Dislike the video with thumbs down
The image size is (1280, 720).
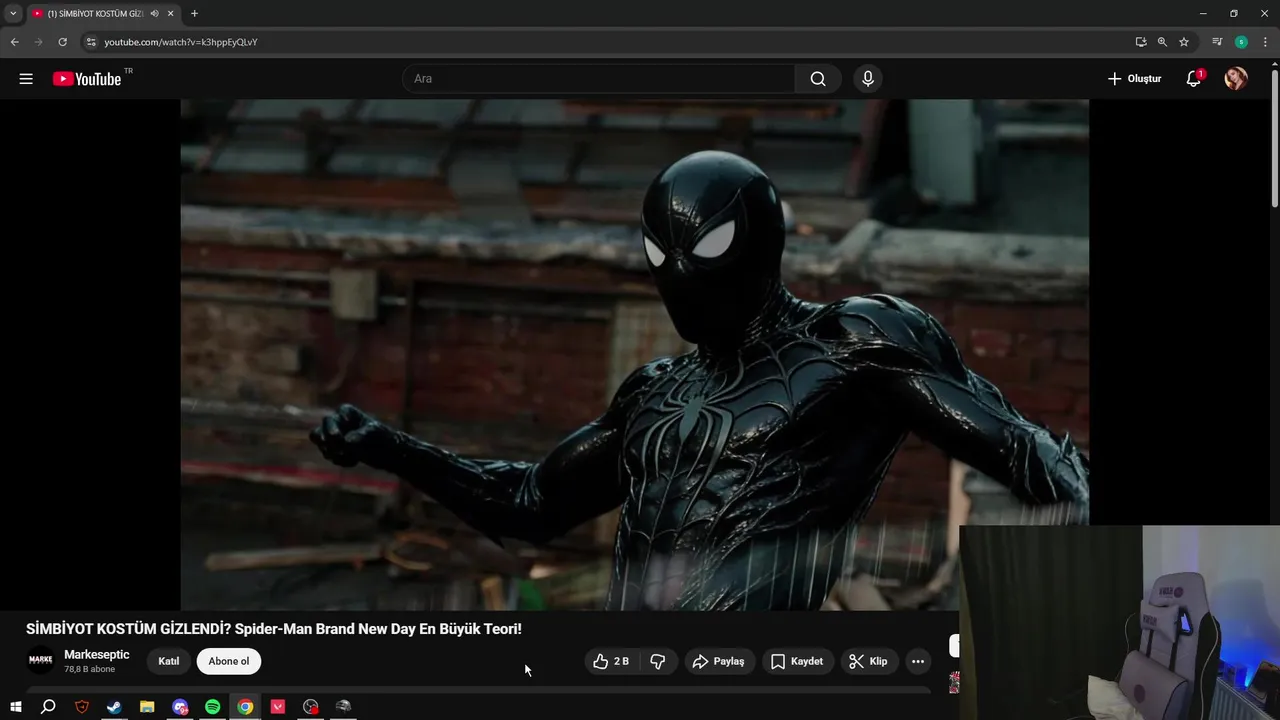tap(658, 661)
